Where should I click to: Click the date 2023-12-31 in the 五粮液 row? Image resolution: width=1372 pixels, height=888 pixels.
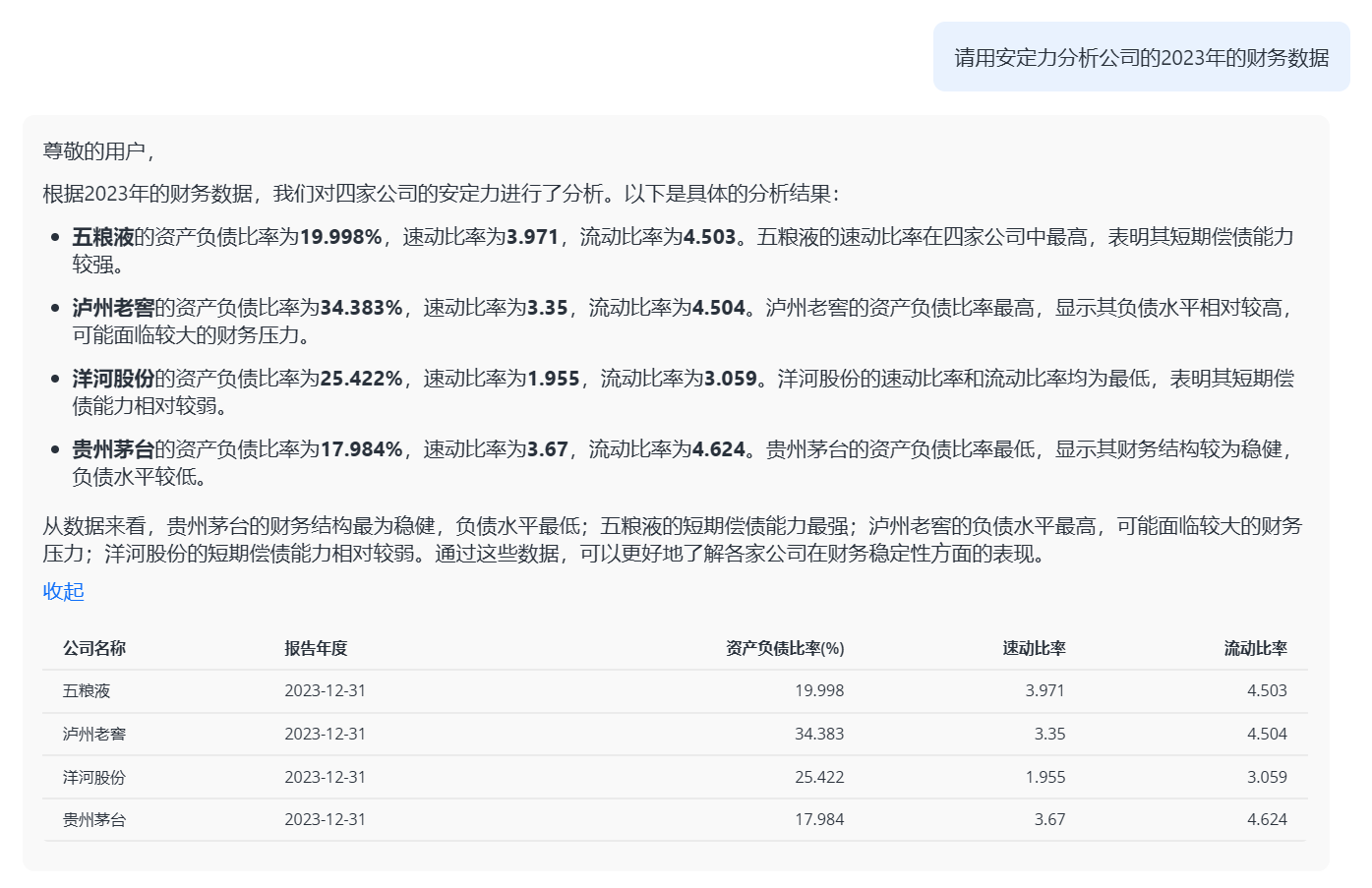[x=324, y=690]
